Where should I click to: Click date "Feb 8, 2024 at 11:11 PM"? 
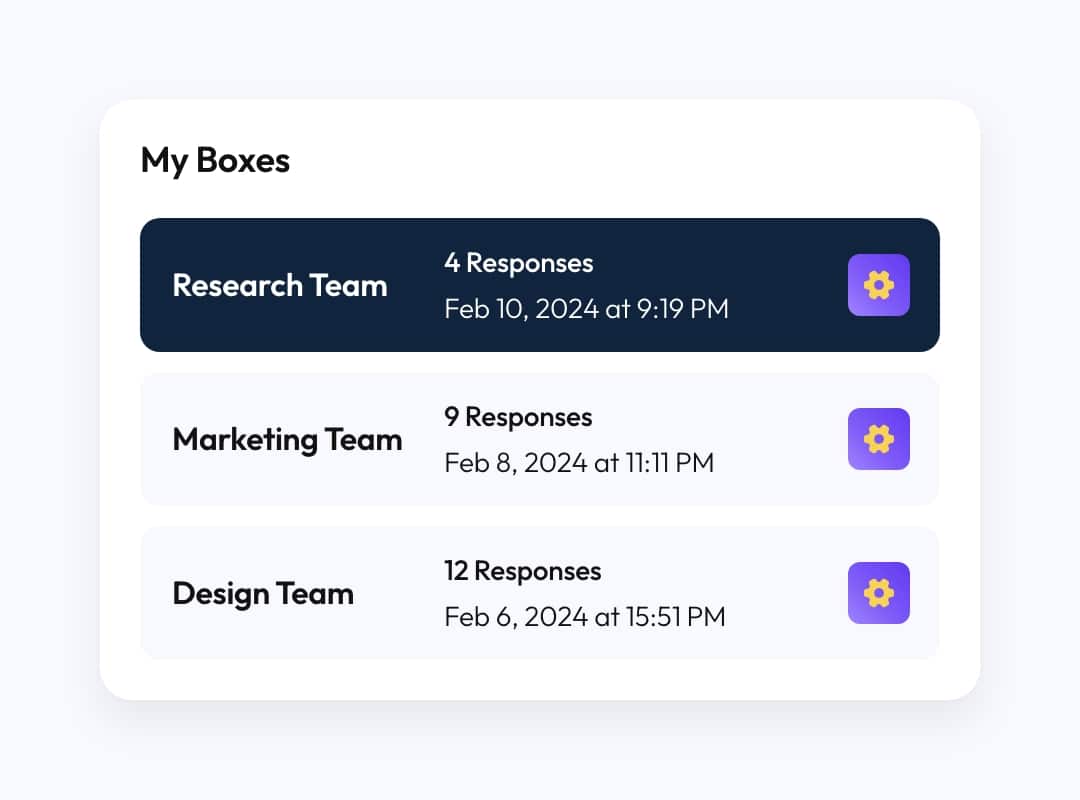(x=579, y=462)
